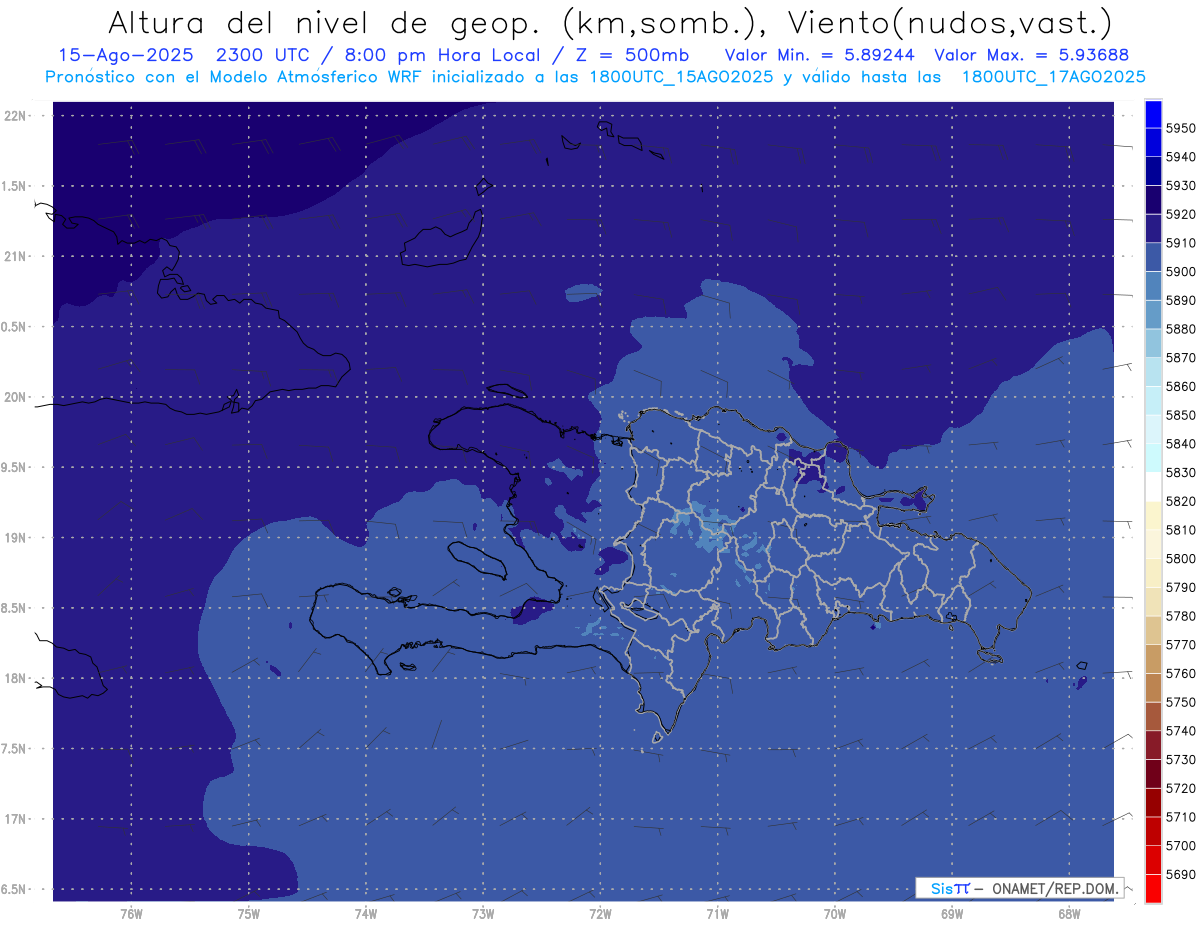Screen dimensions: 1200x927
Task: Pick the light cyan swatch between 5830 and 5840
Action: [x=1153, y=457]
